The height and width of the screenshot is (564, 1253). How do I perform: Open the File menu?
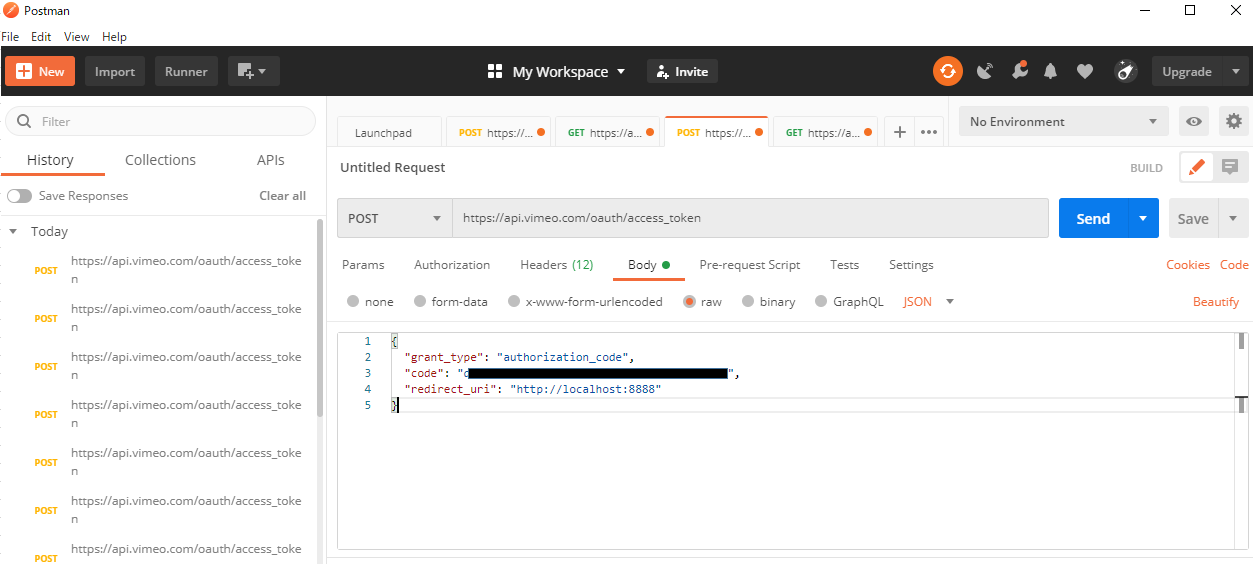click(x=10, y=37)
